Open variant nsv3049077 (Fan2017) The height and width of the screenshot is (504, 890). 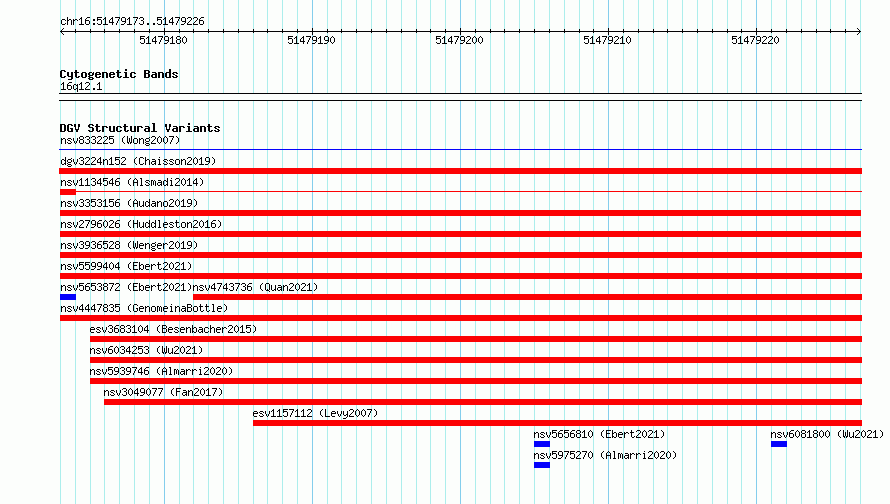[163, 392]
